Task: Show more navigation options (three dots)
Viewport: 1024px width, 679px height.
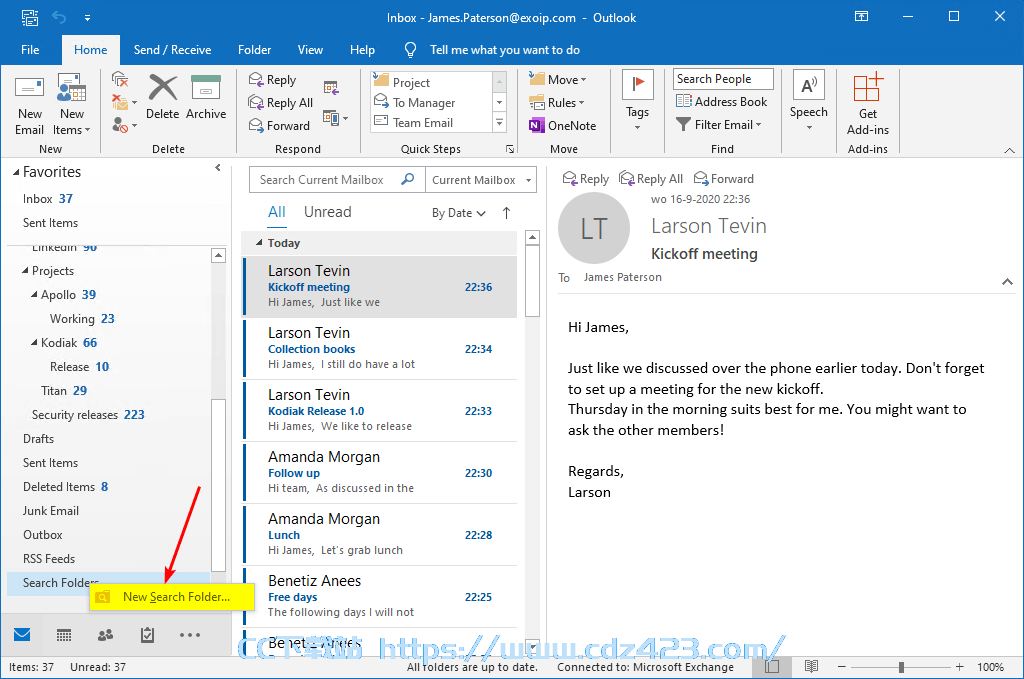Action: tap(190, 635)
